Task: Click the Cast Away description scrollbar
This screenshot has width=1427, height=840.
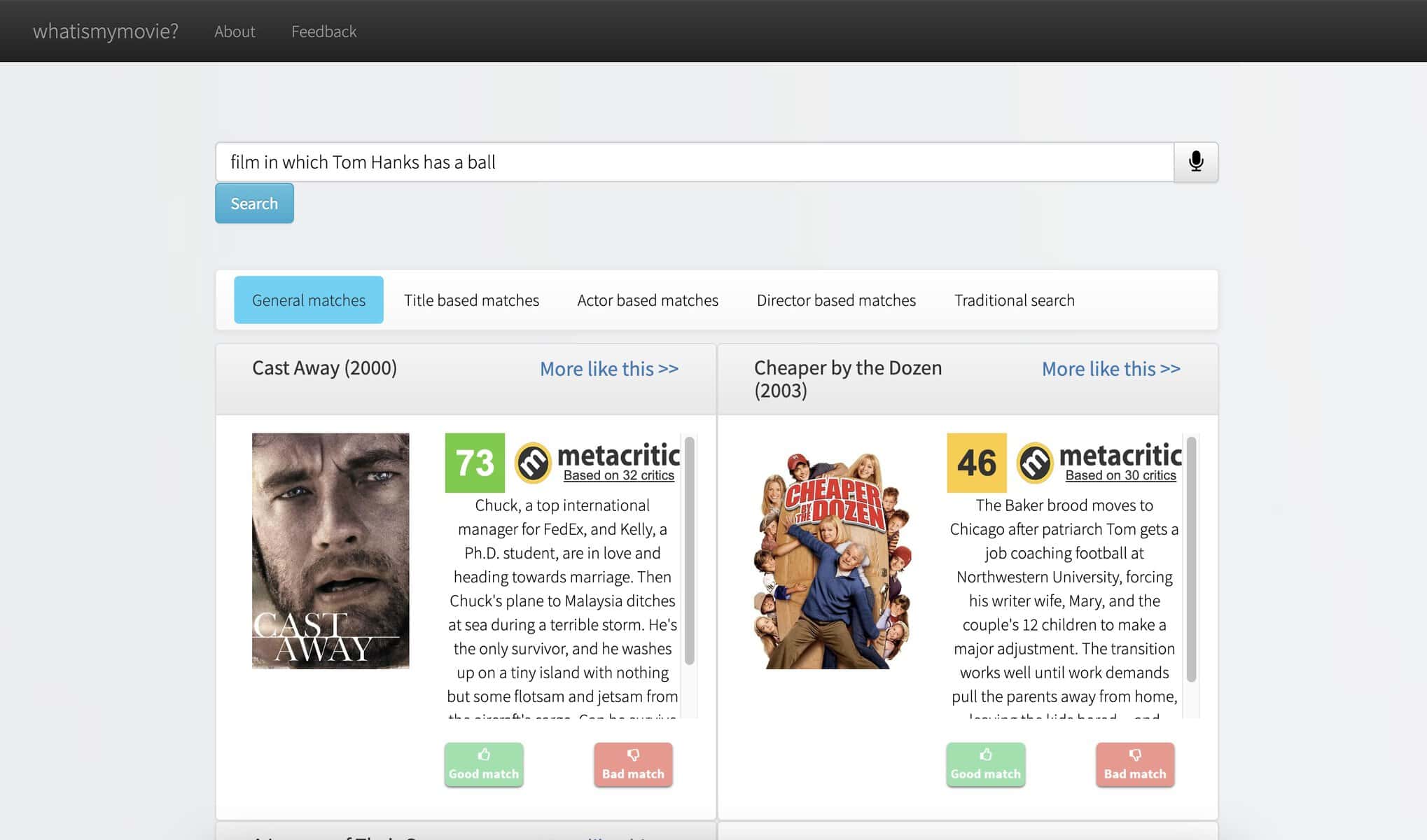Action: (x=690, y=551)
